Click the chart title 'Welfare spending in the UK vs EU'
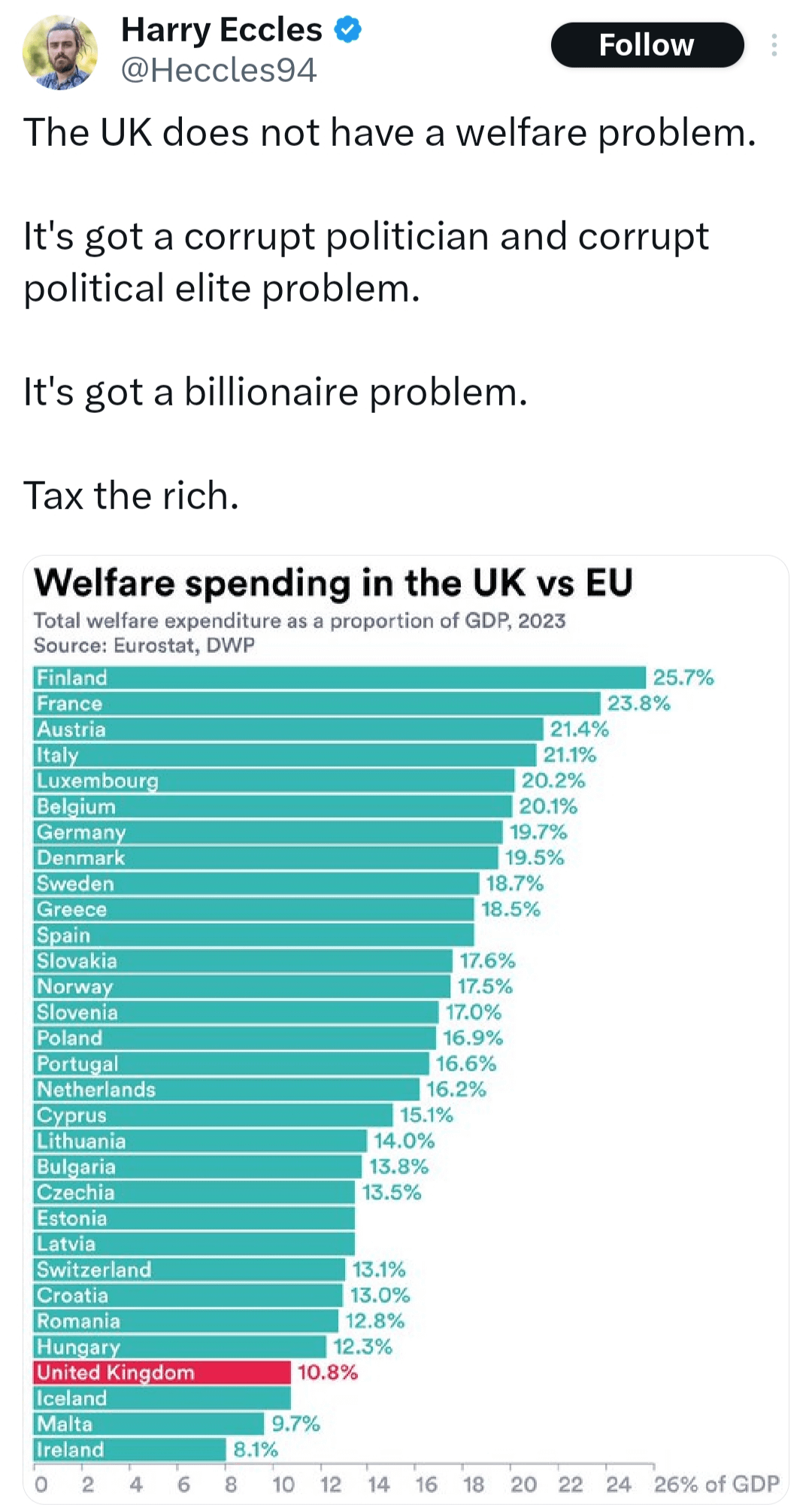The width and height of the screenshot is (812, 1505). [x=333, y=583]
